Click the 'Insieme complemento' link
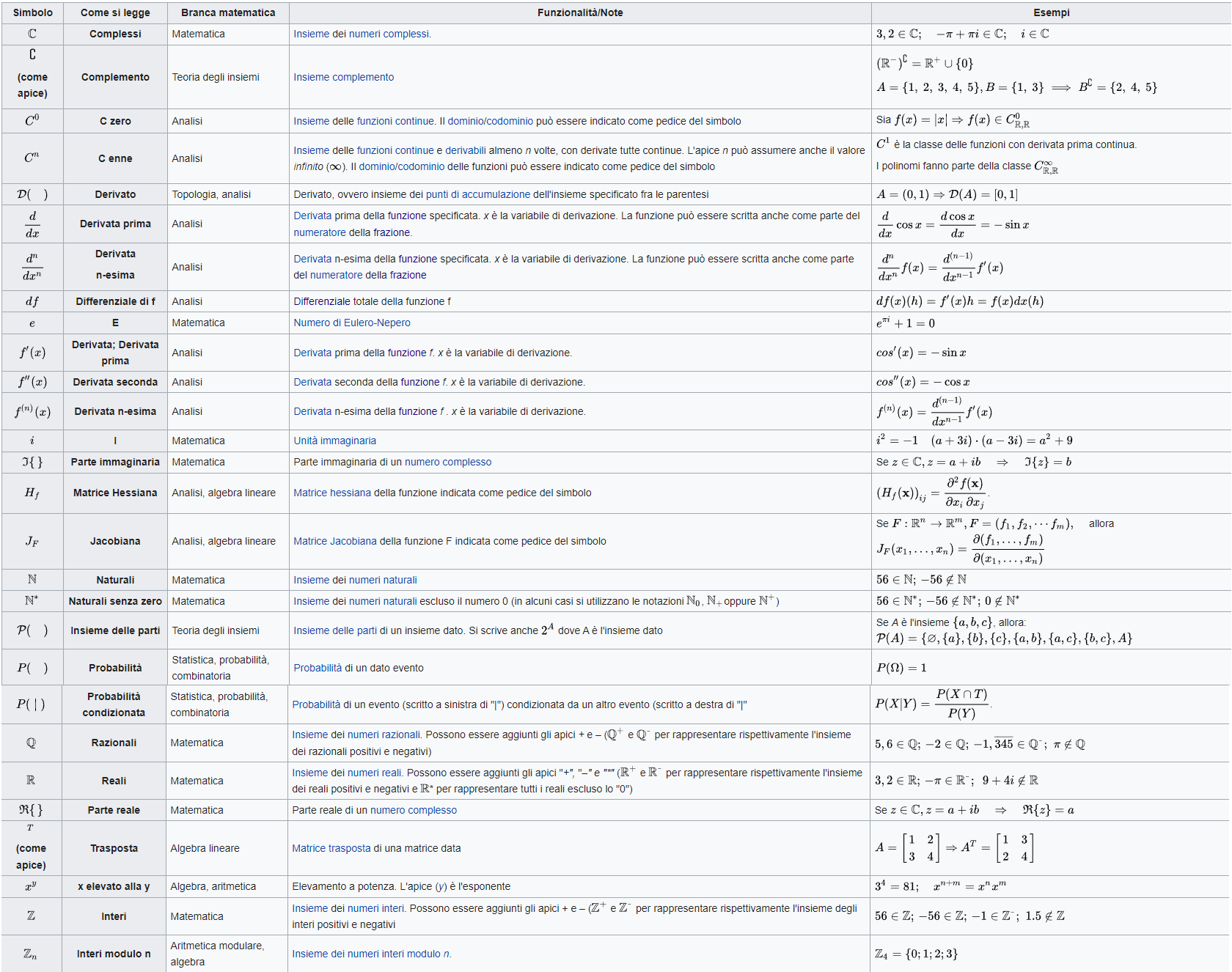This screenshot has width=1232, height=972. point(343,77)
